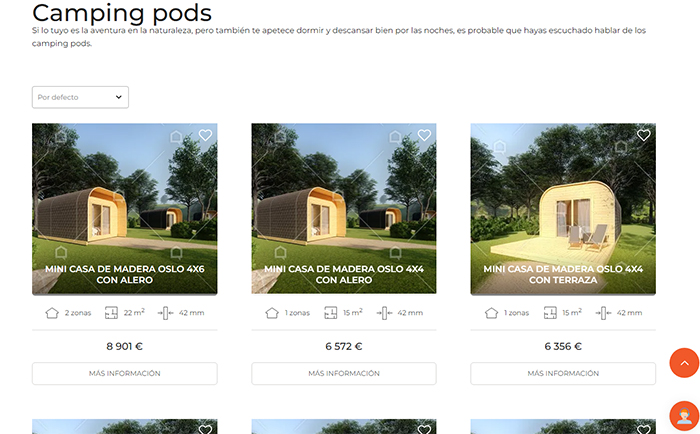Click the floor plan area icon for 22 m²

[x=111, y=313]
